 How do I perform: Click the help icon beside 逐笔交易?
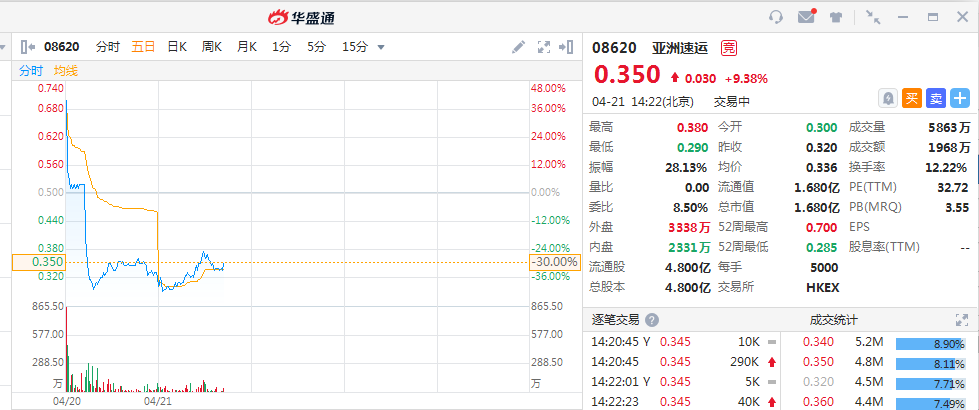(x=652, y=320)
